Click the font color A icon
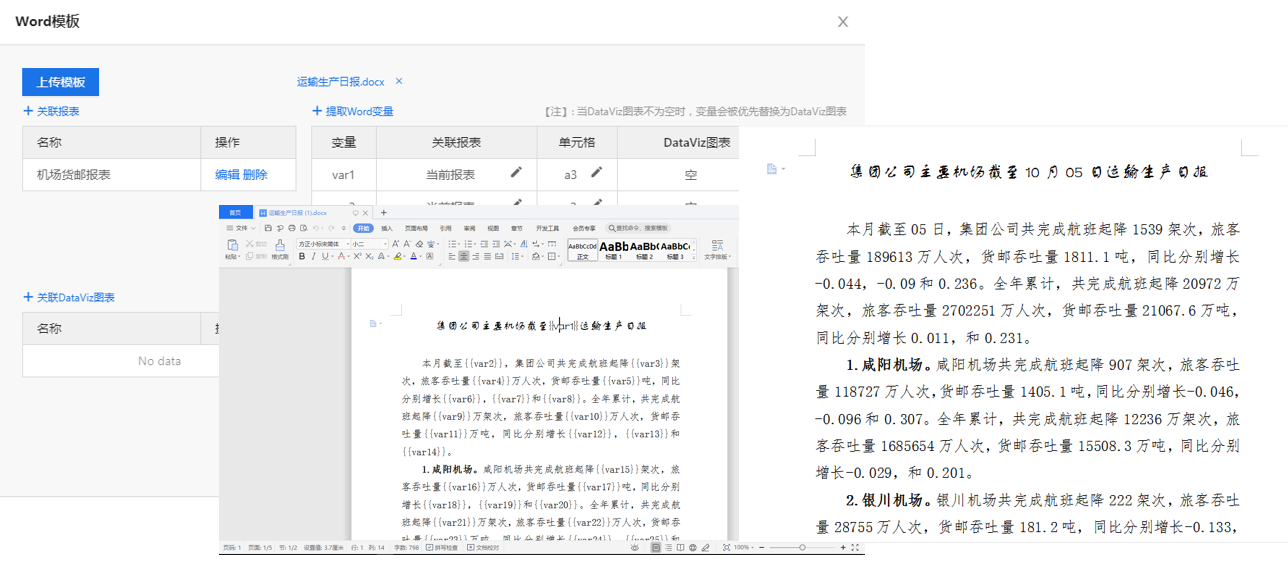The image size is (1288, 565). pos(414,256)
